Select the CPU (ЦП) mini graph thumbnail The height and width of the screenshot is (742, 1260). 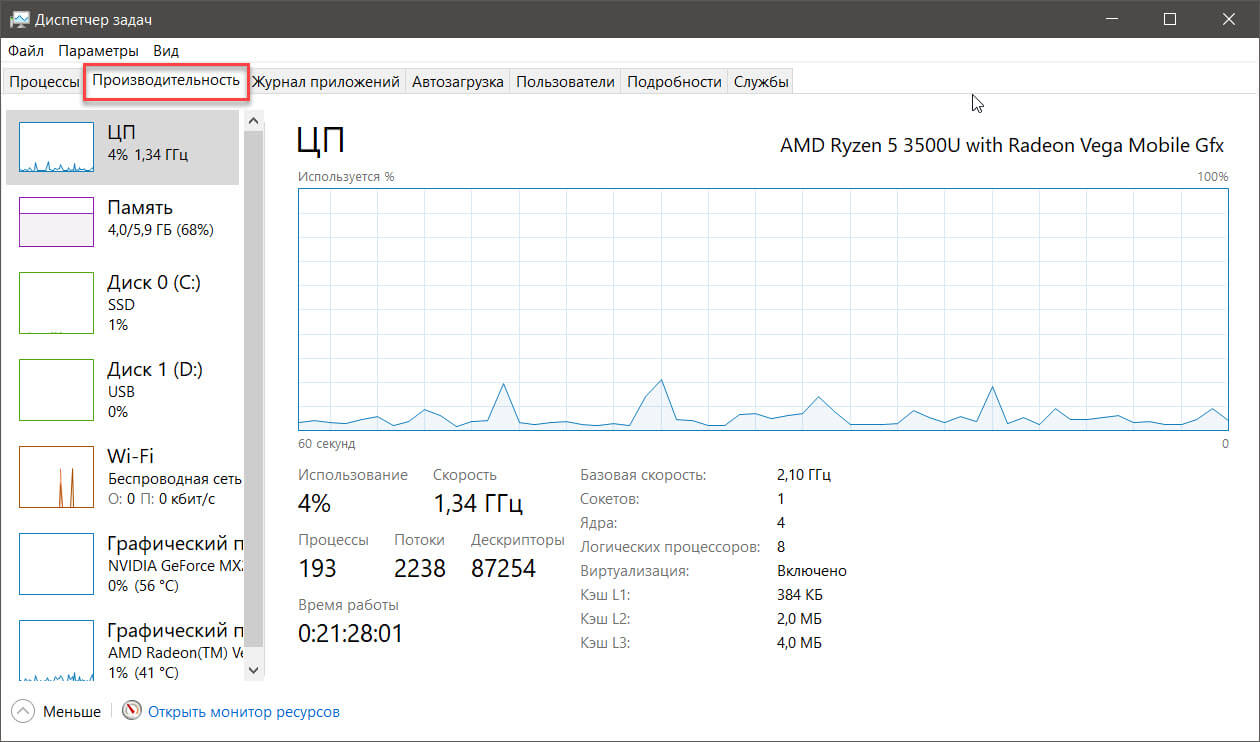pyautogui.click(x=56, y=147)
